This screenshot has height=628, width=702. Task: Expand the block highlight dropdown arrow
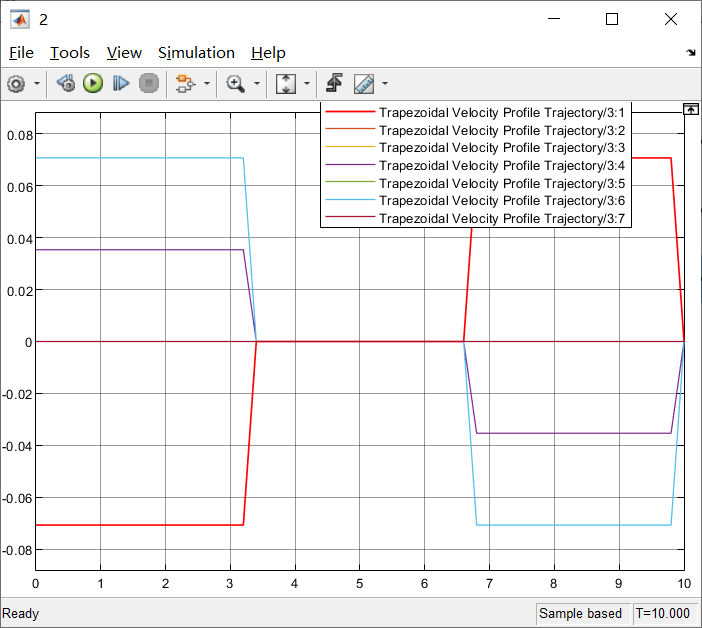(207, 84)
